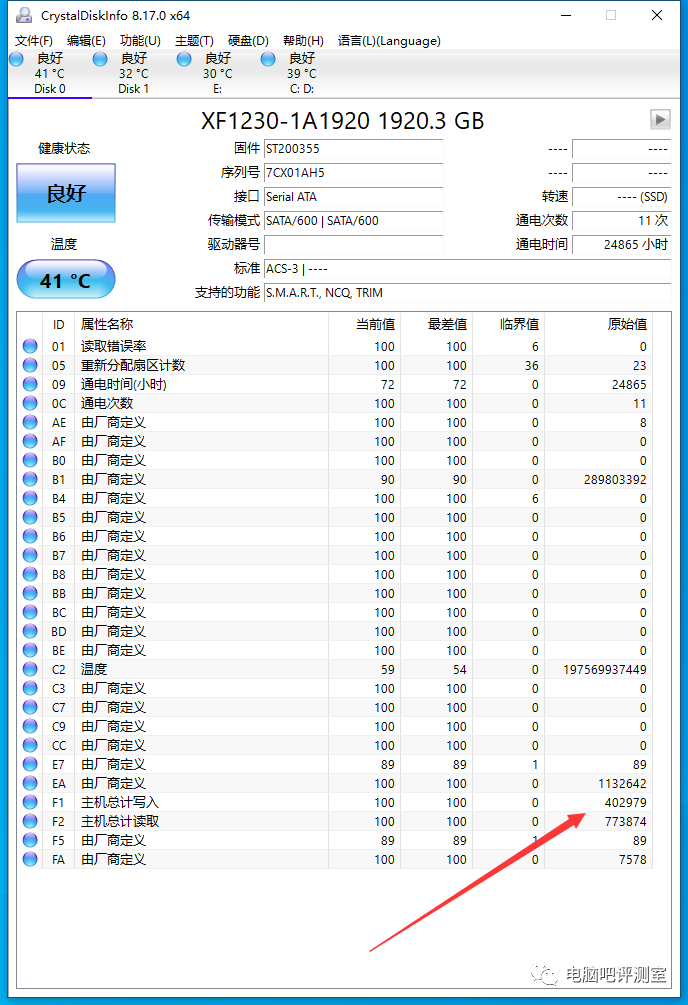Image resolution: width=688 pixels, height=1005 pixels.
Task: Click the empty 驱动器号 field
Action: click(353, 245)
